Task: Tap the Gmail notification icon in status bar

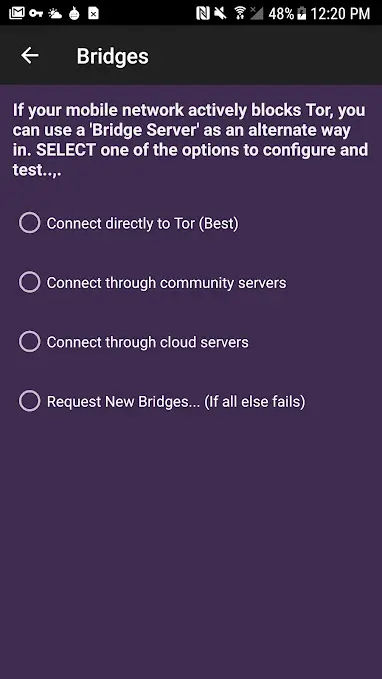Action: coord(16,13)
